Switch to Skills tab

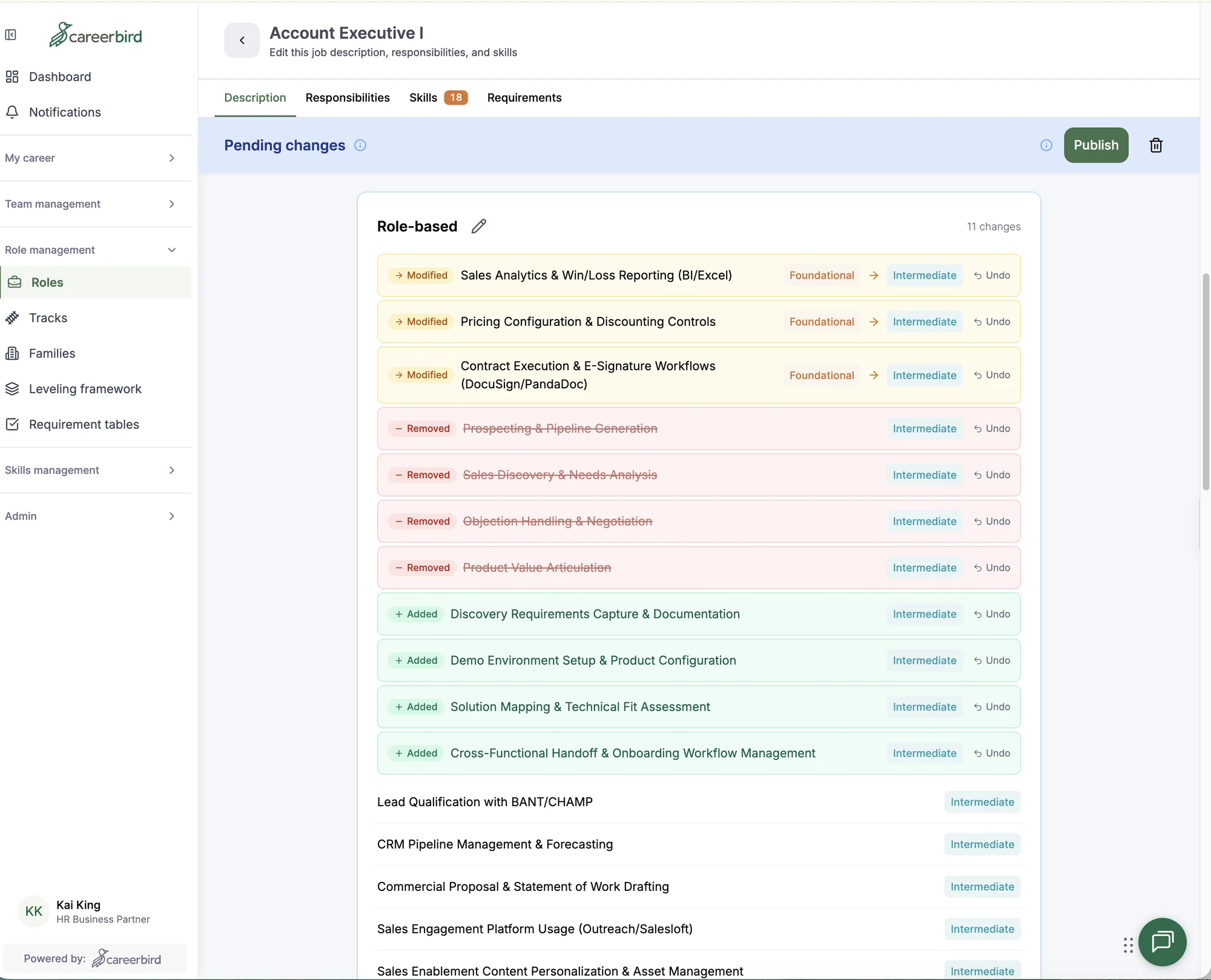pyautogui.click(x=438, y=98)
